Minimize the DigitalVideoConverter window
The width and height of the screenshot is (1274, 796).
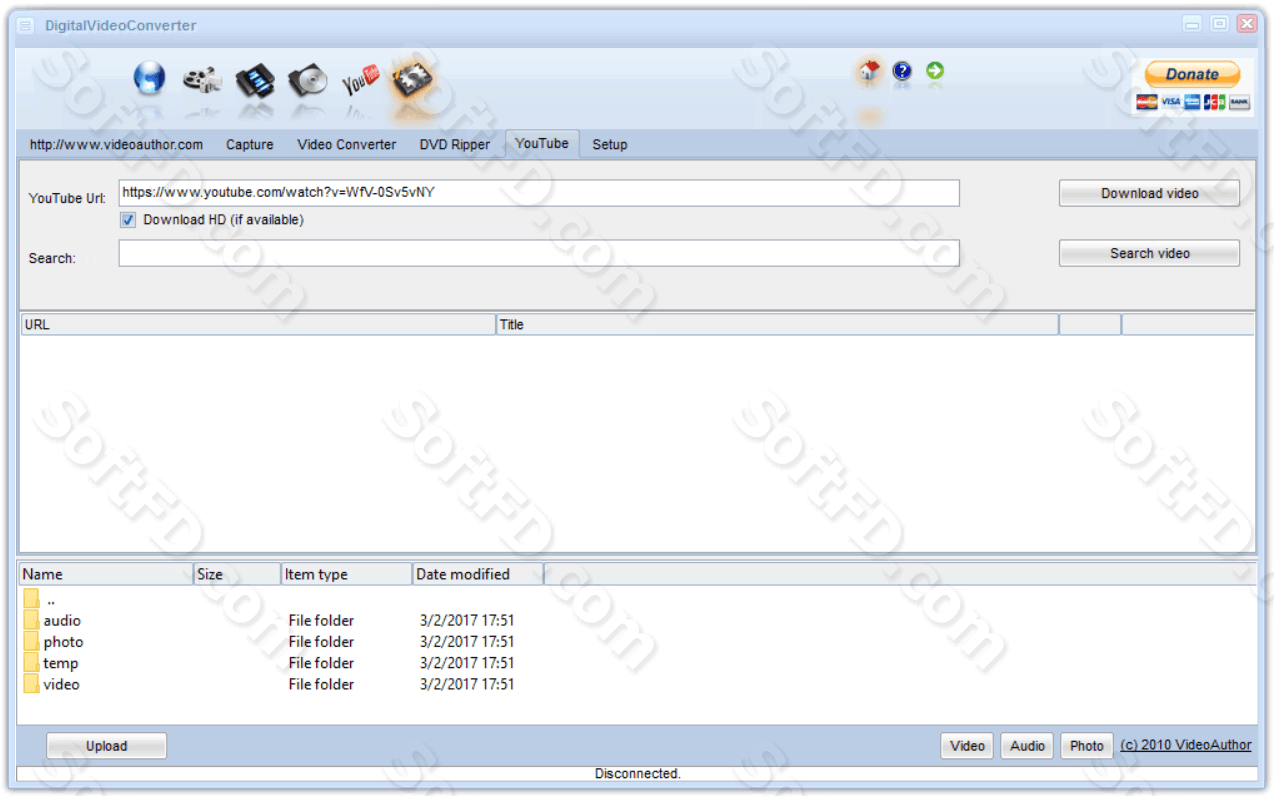[x=1192, y=24]
